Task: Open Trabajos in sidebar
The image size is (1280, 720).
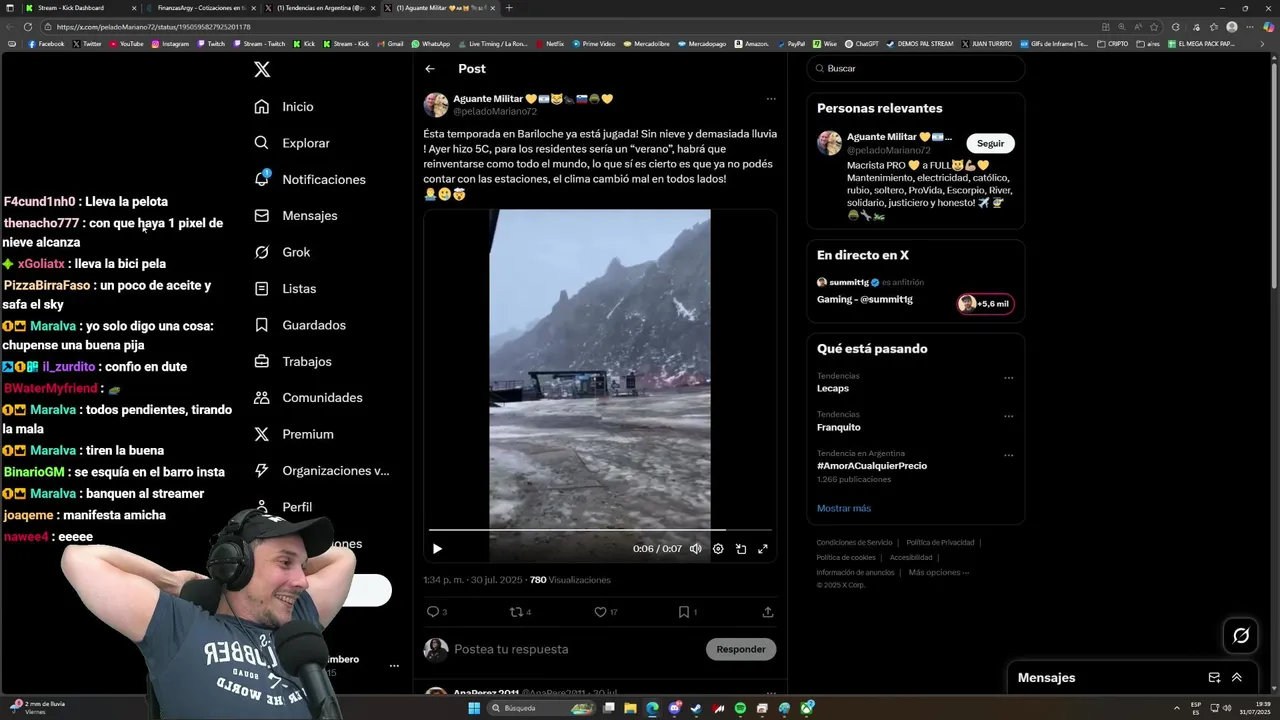Action: click(293, 361)
